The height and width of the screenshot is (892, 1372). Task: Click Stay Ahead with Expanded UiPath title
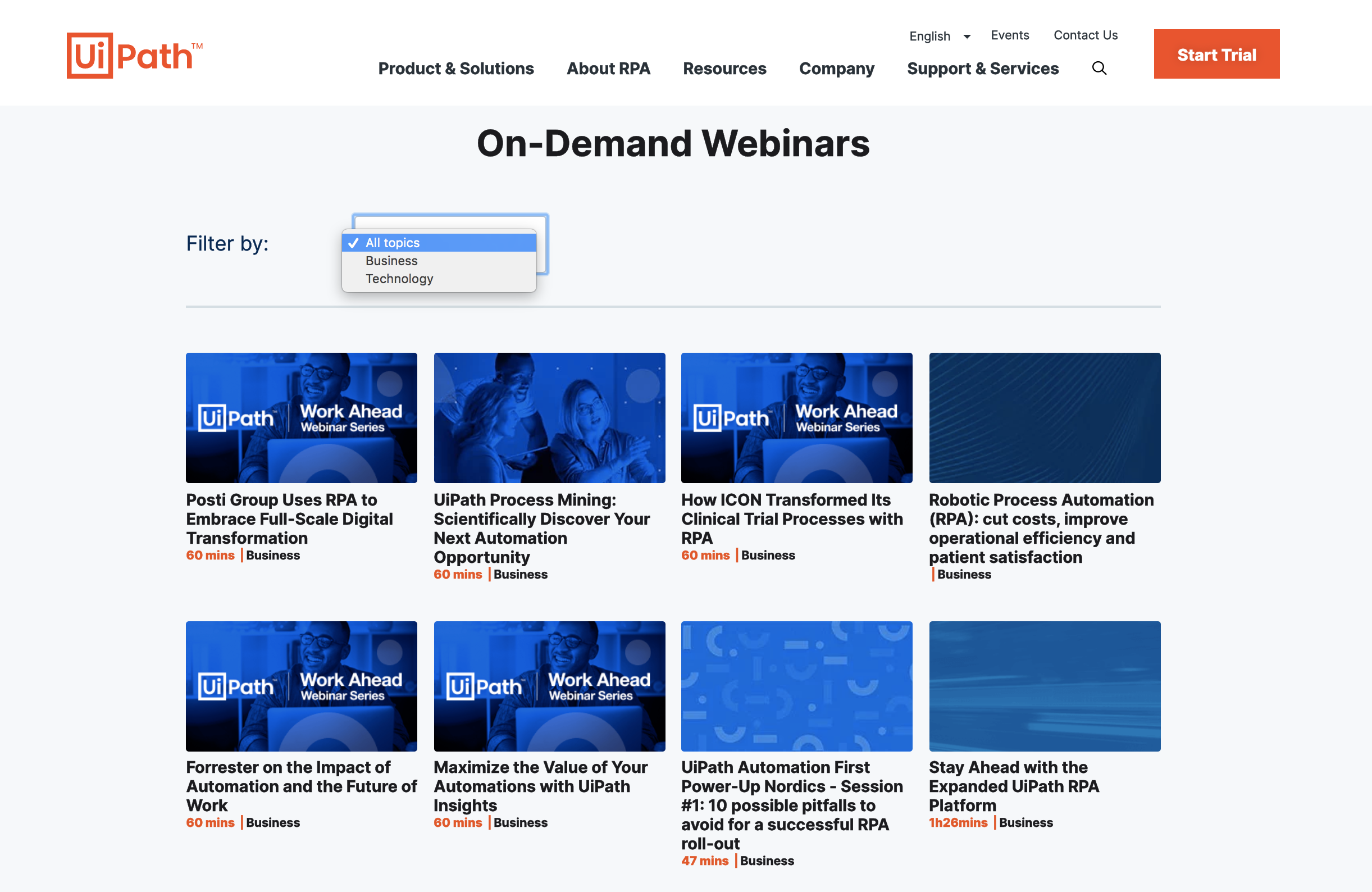(x=1014, y=786)
